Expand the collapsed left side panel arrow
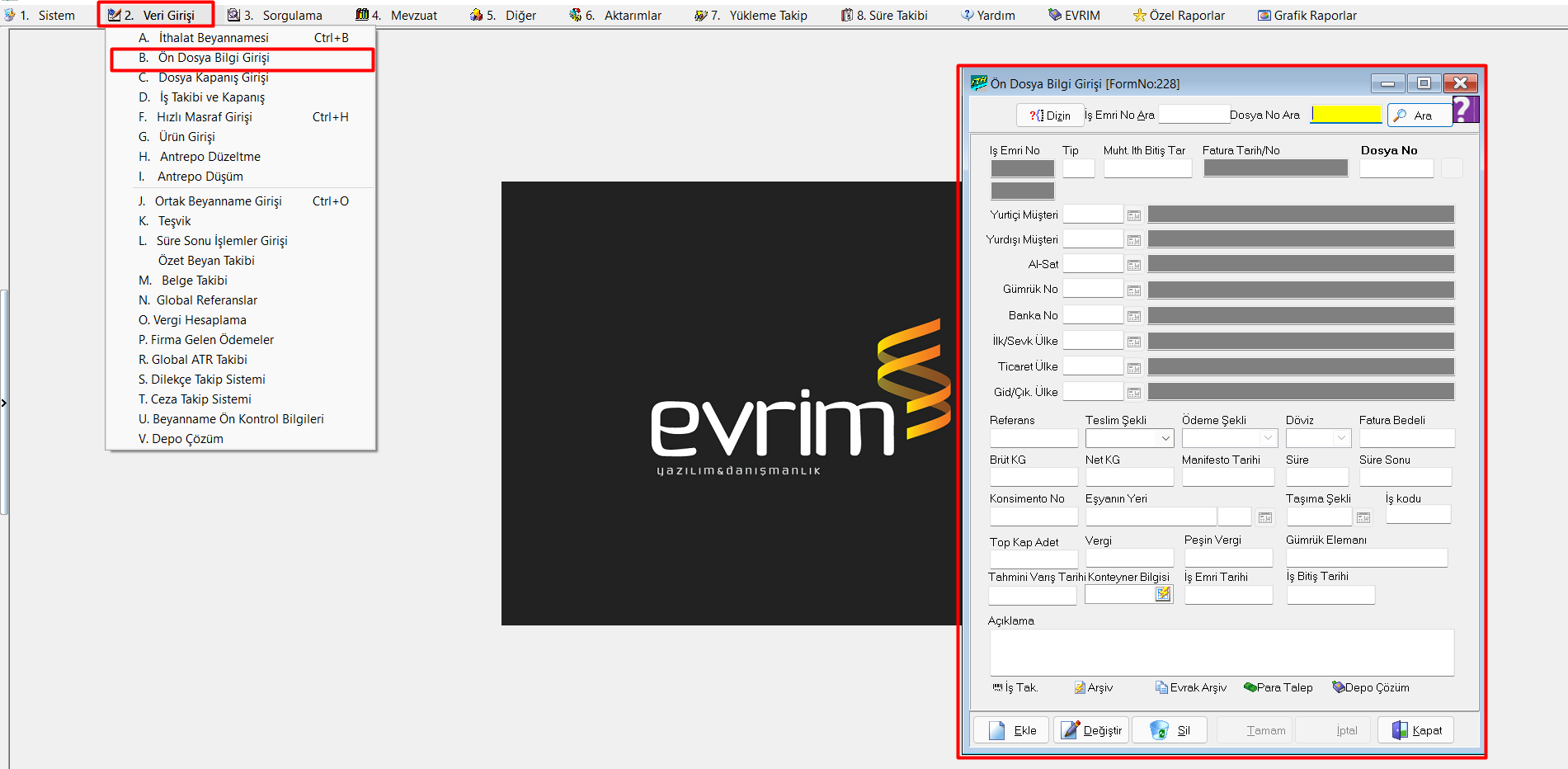Image resolution: width=1568 pixels, height=769 pixels. pos(4,403)
